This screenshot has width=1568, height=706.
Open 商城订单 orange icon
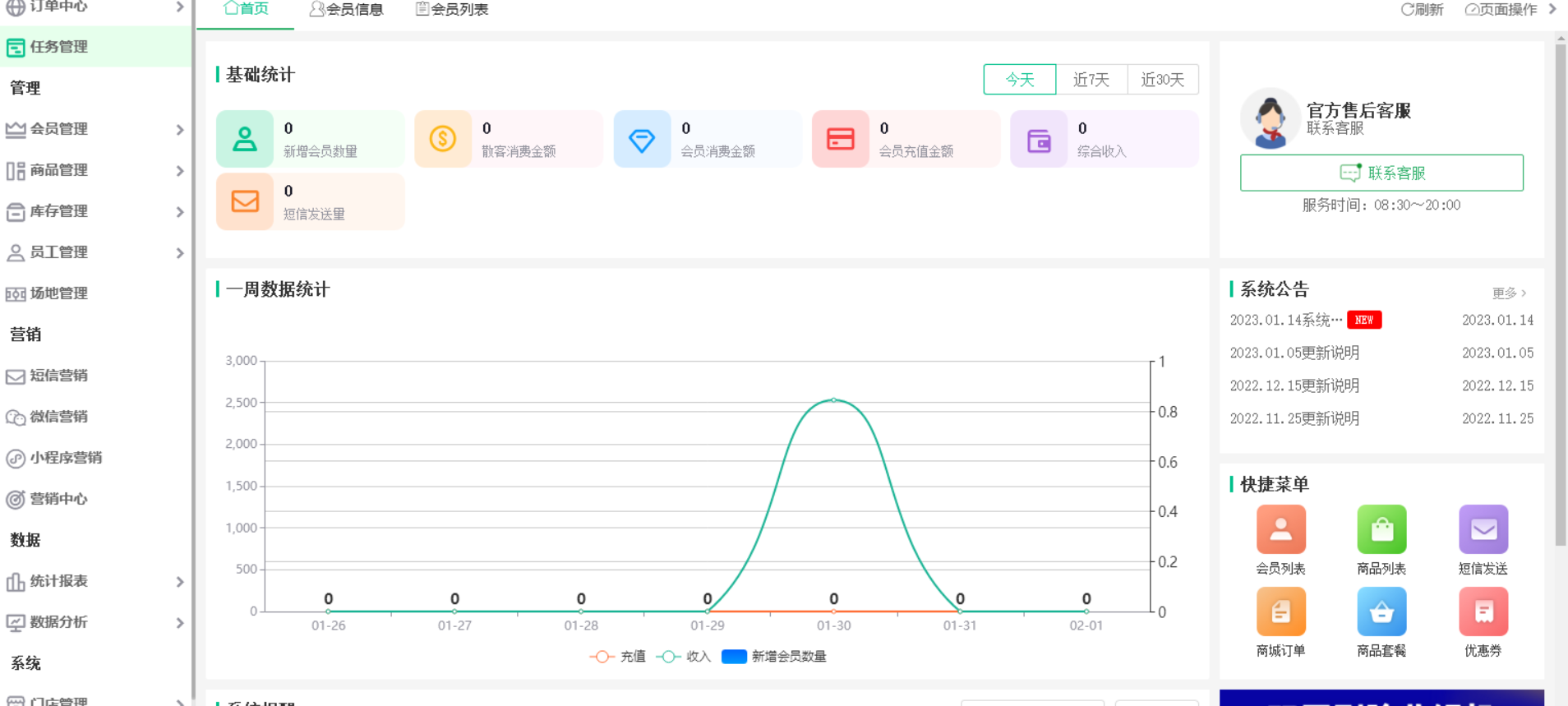pos(1280,612)
